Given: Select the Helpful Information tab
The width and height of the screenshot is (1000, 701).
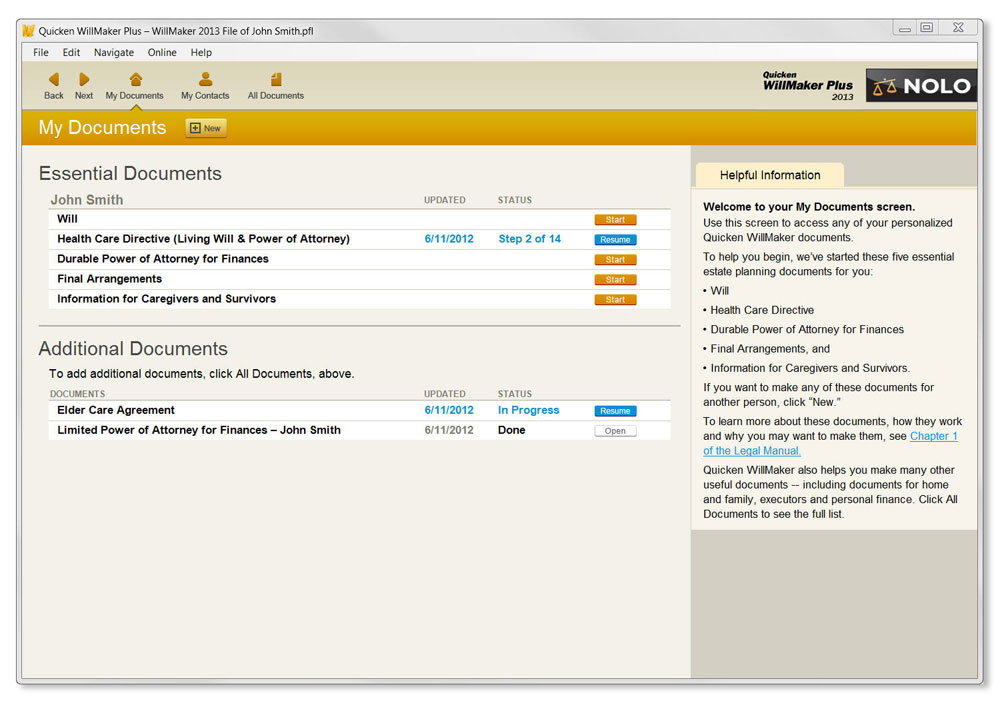Looking at the screenshot, I should click(x=769, y=175).
